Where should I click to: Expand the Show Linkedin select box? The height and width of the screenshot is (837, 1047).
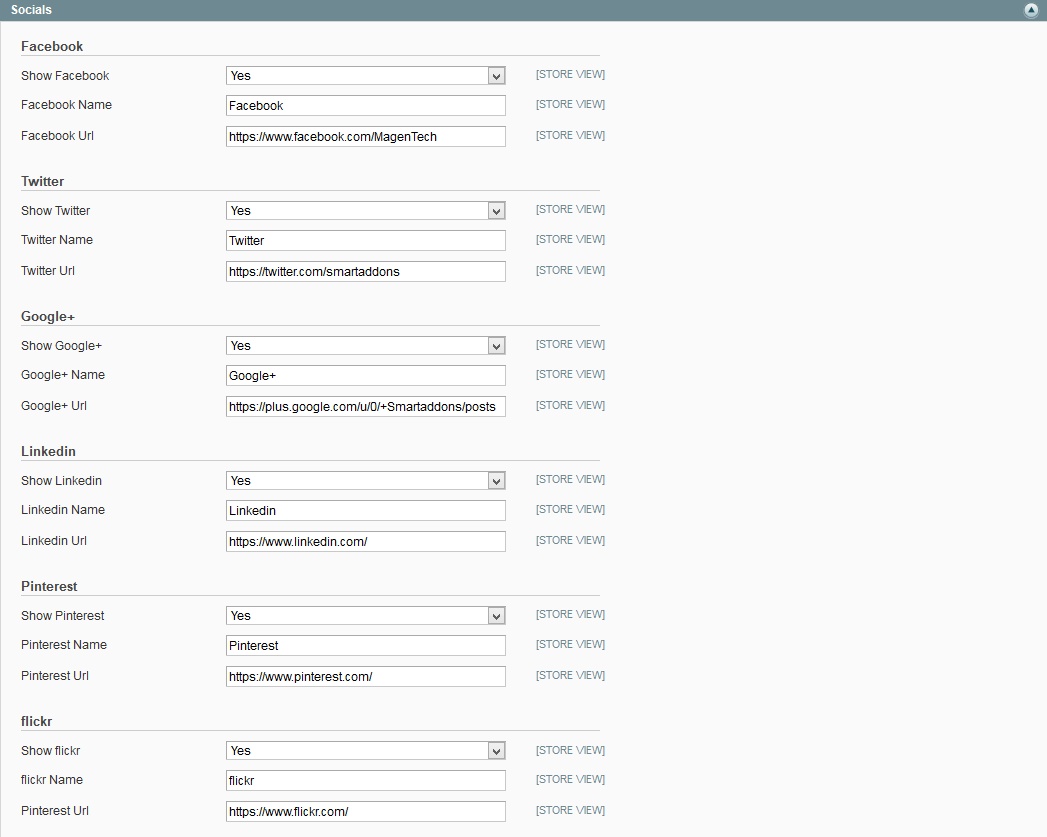point(365,481)
